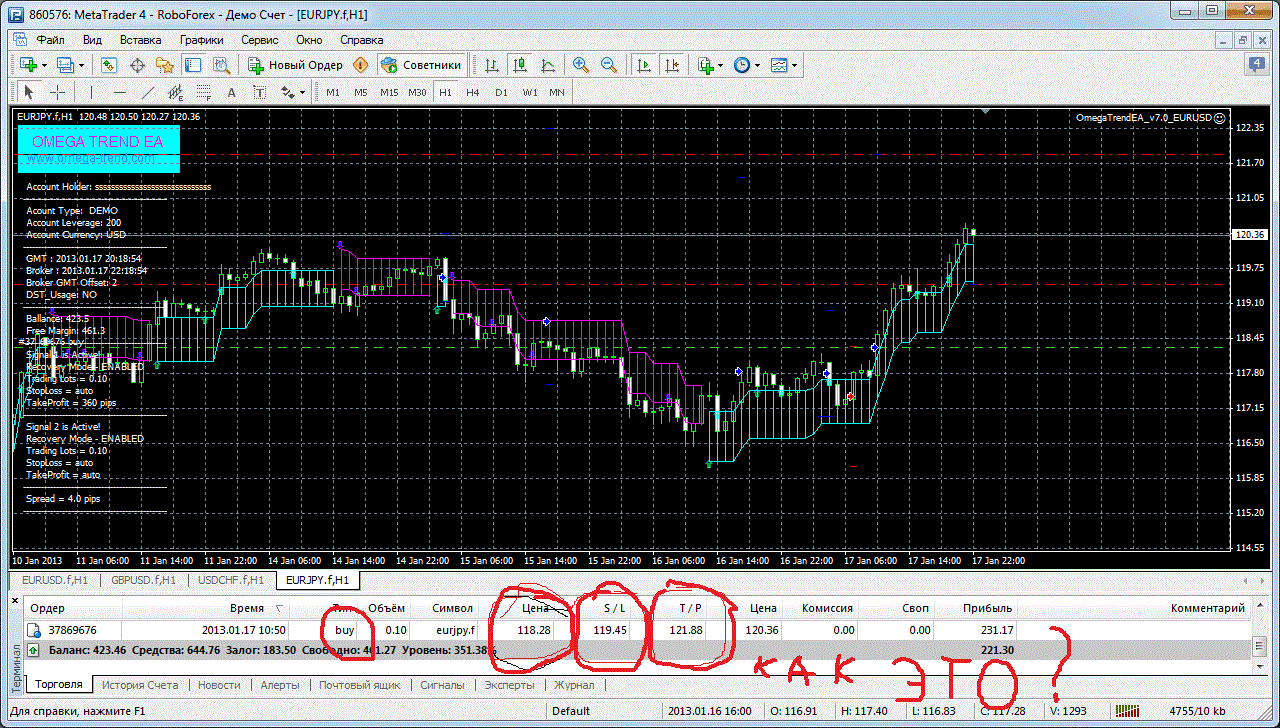Open a new chart window
The width and height of the screenshot is (1280, 728).
coord(28,65)
